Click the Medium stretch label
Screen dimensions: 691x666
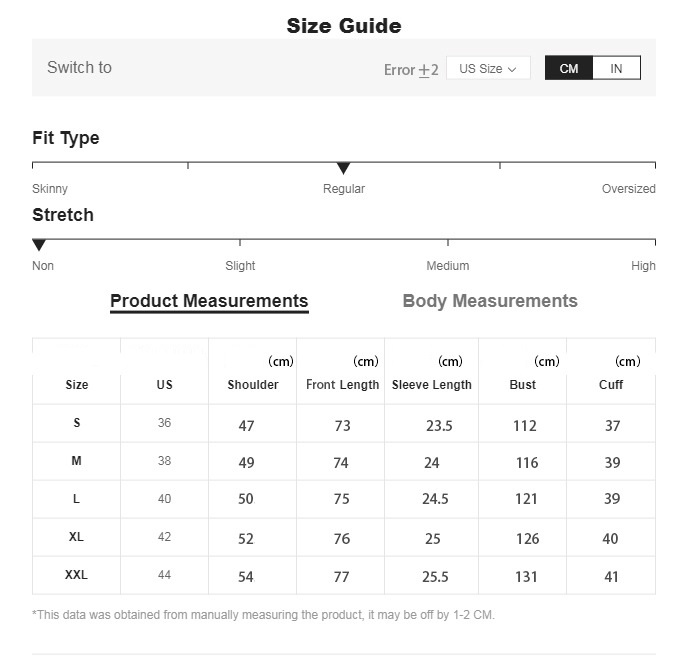pos(448,266)
